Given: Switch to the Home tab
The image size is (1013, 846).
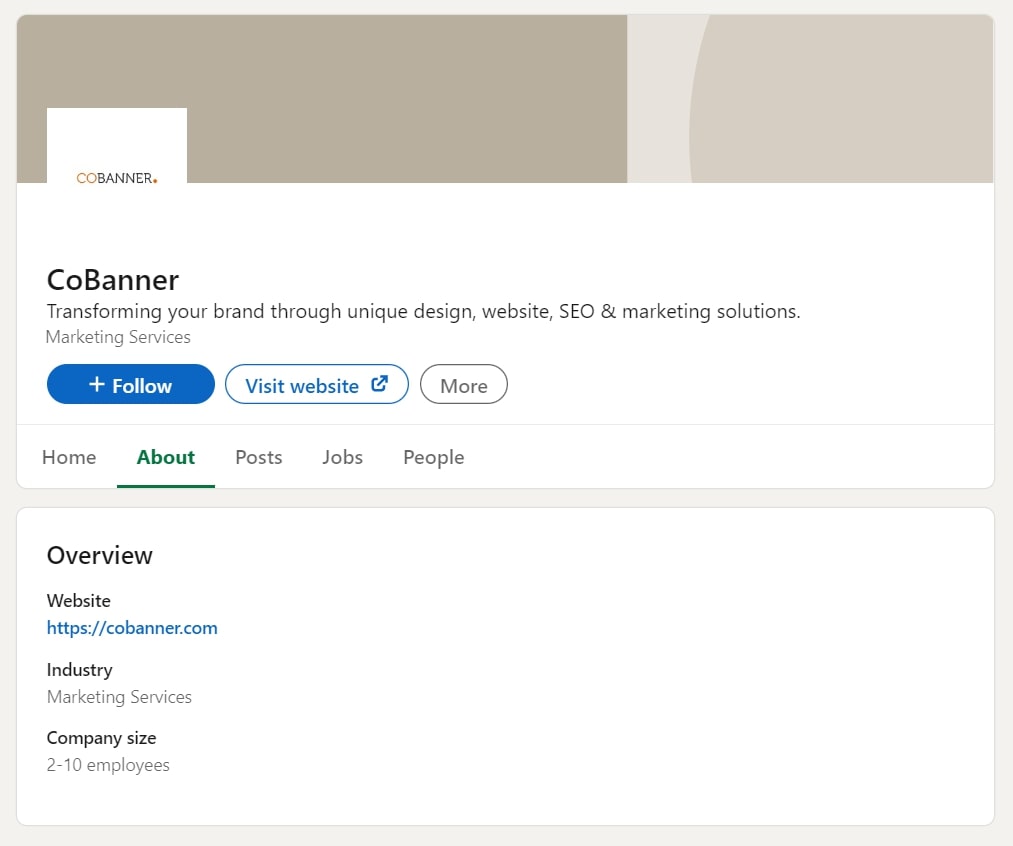Looking at the screenshot, I should (x=69, y=457).
